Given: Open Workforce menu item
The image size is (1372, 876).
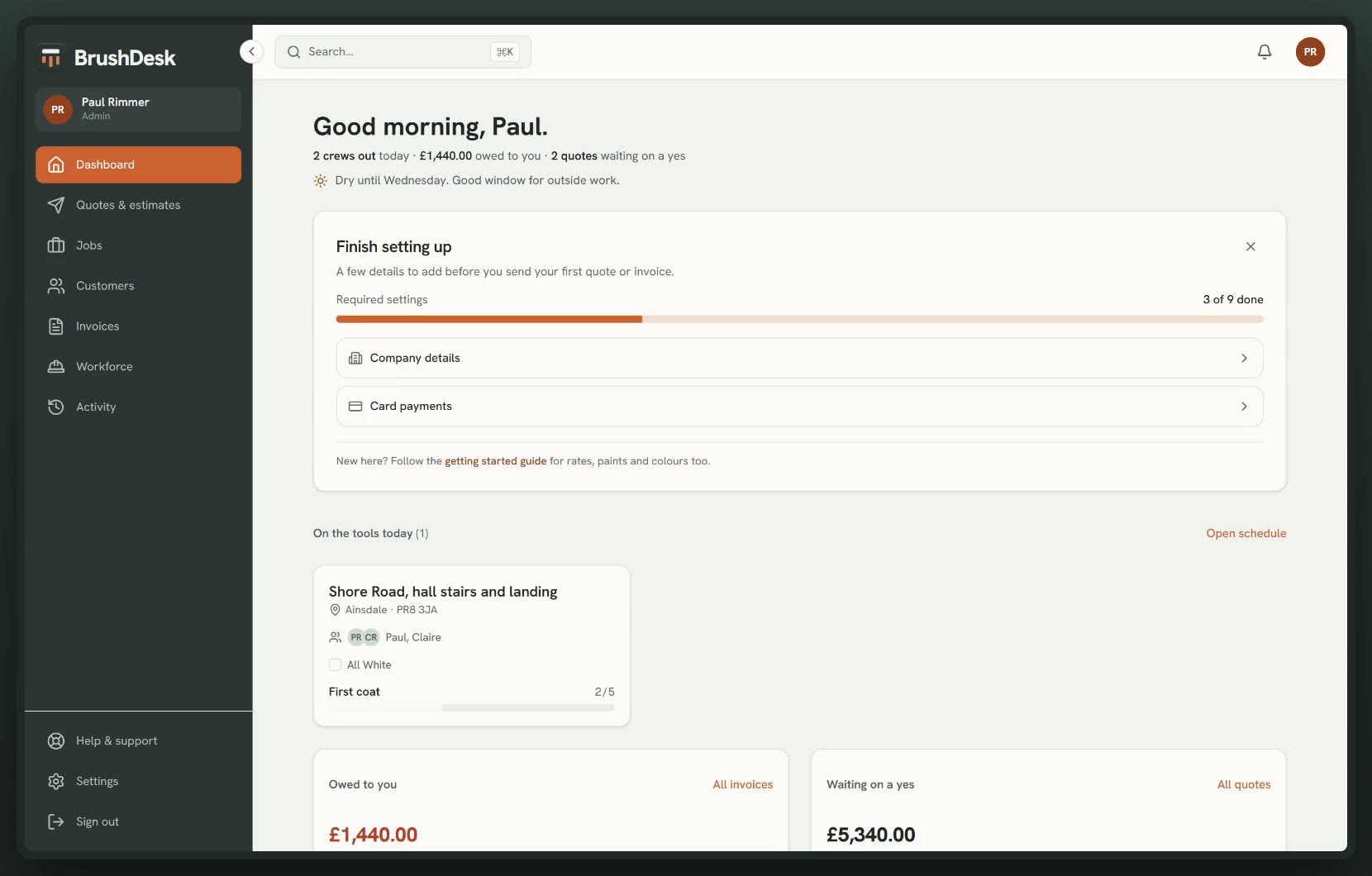Looking at the screenshot, I should point(139,366).
